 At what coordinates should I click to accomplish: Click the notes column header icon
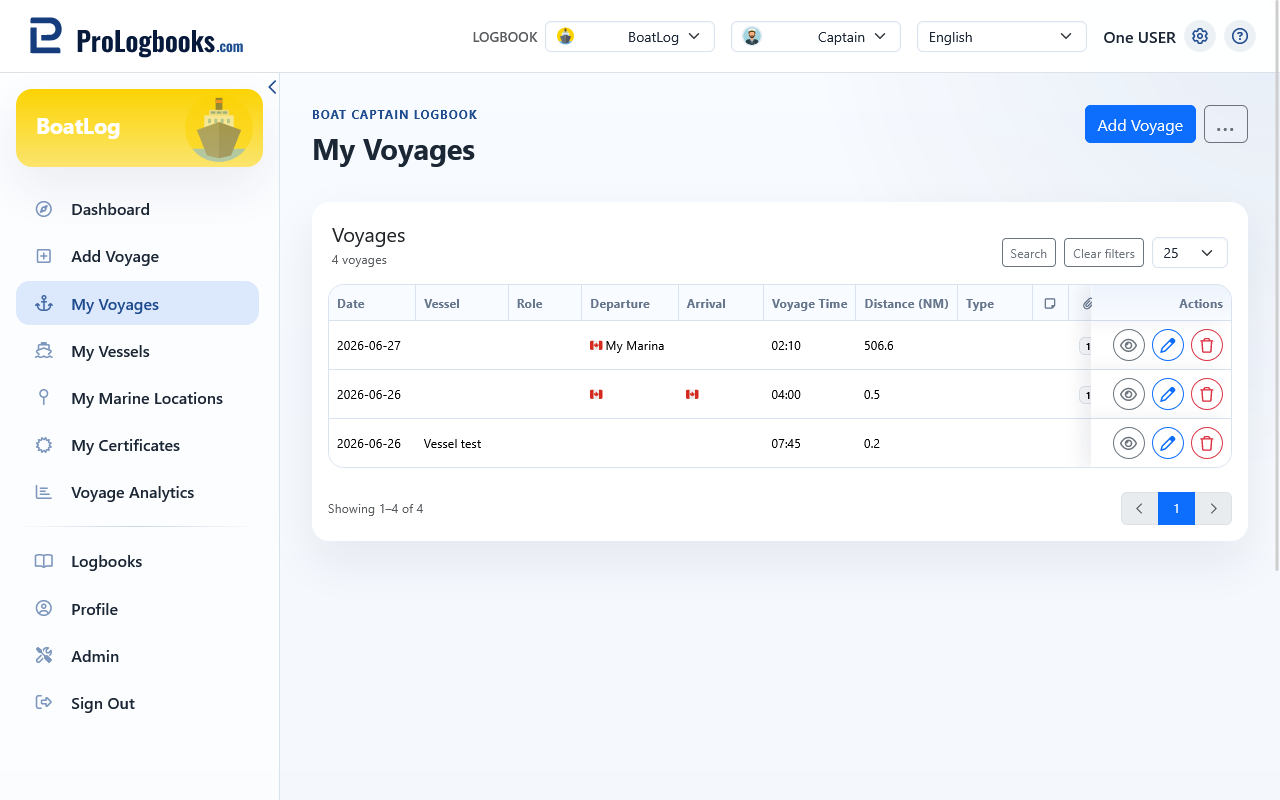click(x=1050, y=304)
